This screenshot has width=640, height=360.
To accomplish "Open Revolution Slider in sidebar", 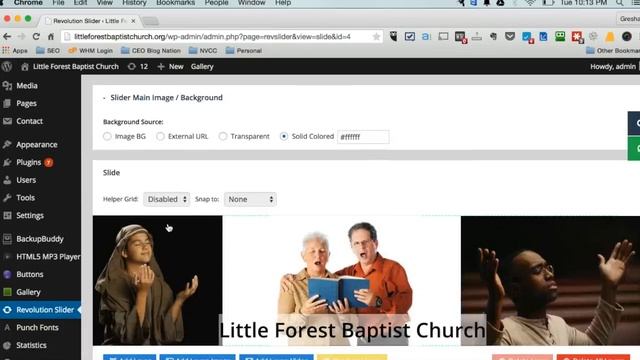I will point(40,310).
